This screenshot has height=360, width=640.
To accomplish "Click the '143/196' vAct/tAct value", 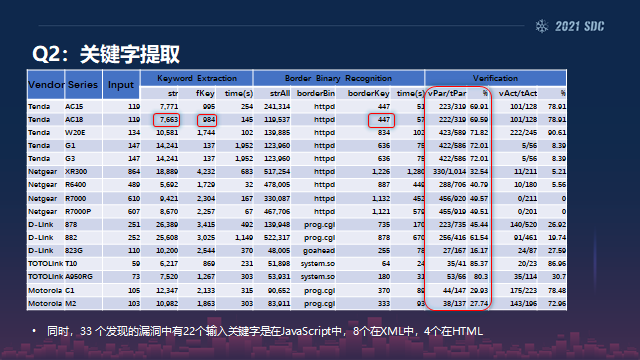I will [x=524, y=304].
